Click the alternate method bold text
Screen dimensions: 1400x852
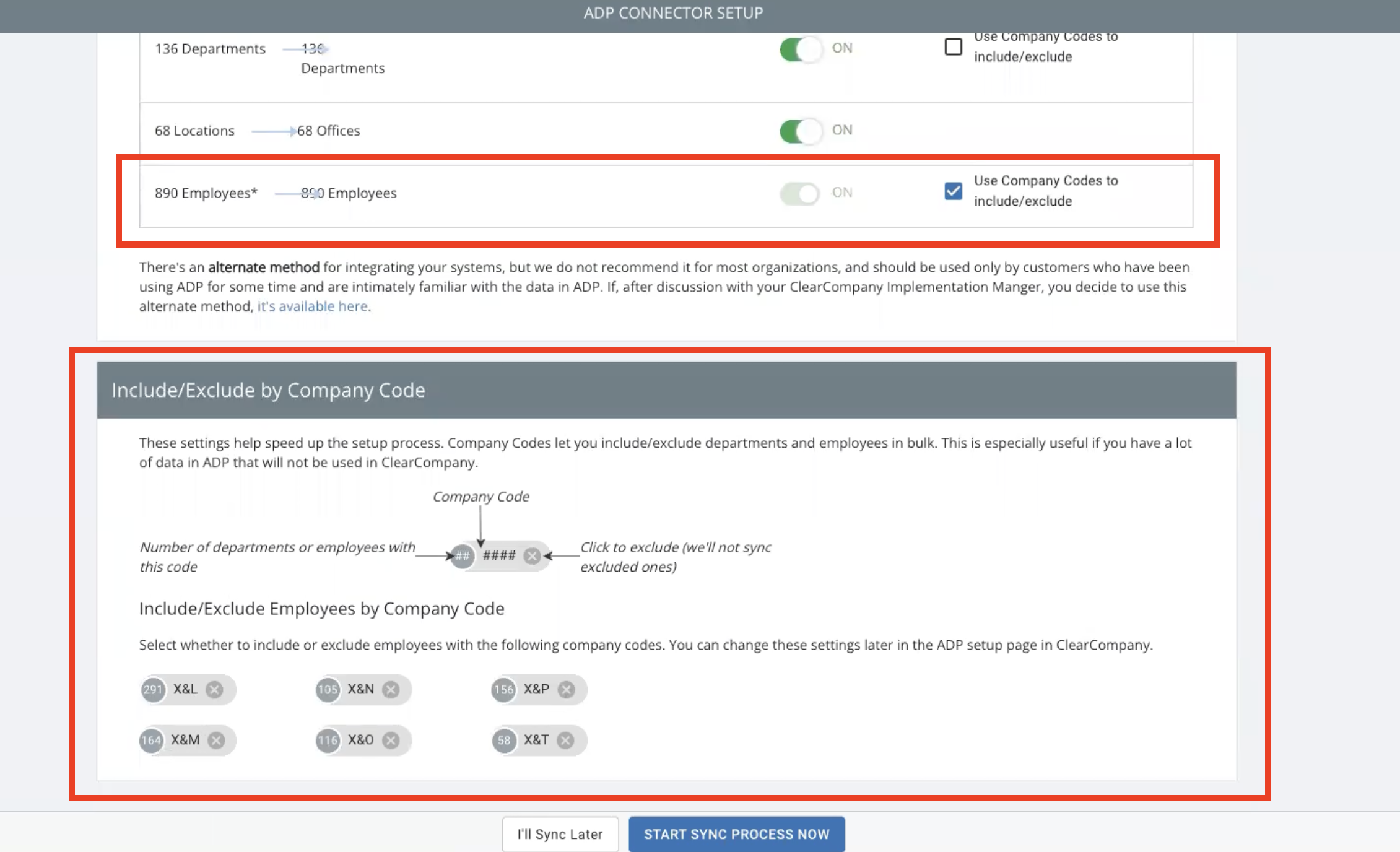click(264, 267)
